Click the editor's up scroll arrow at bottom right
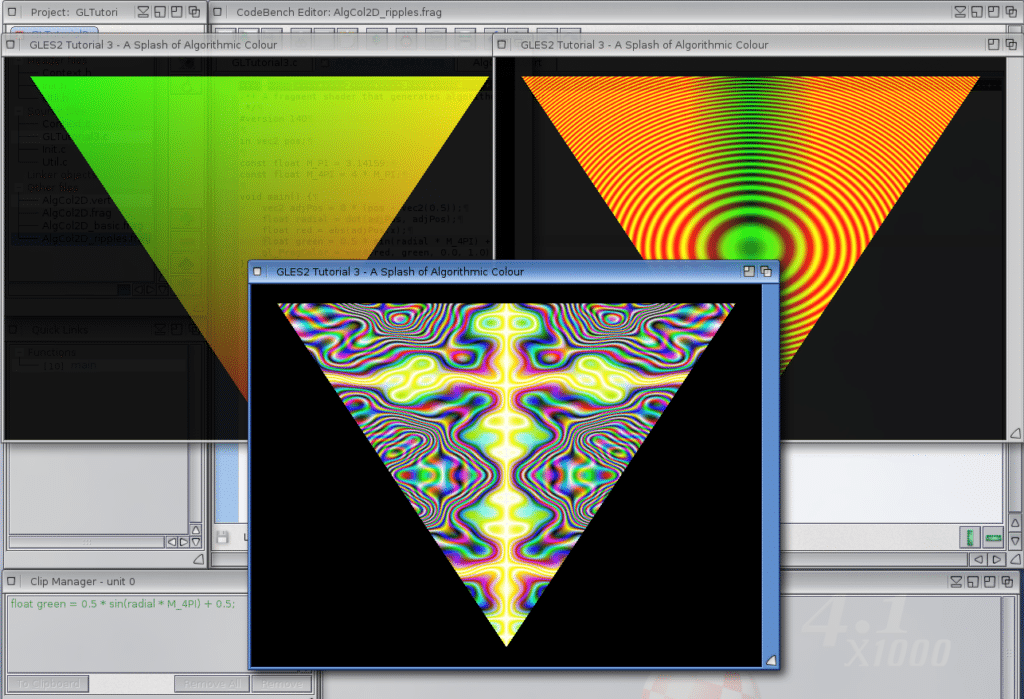1024x699 pixels. tap(1015, 523)
